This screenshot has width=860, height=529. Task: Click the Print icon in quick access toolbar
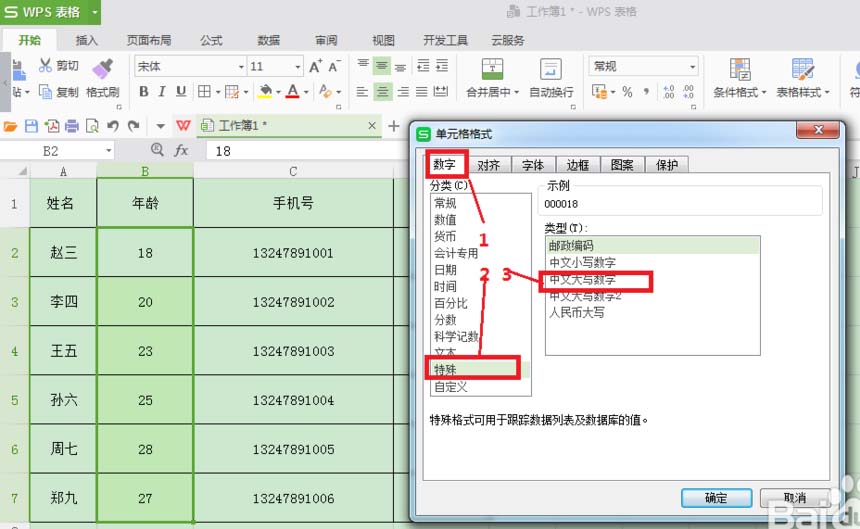click(x=71, y=126)
